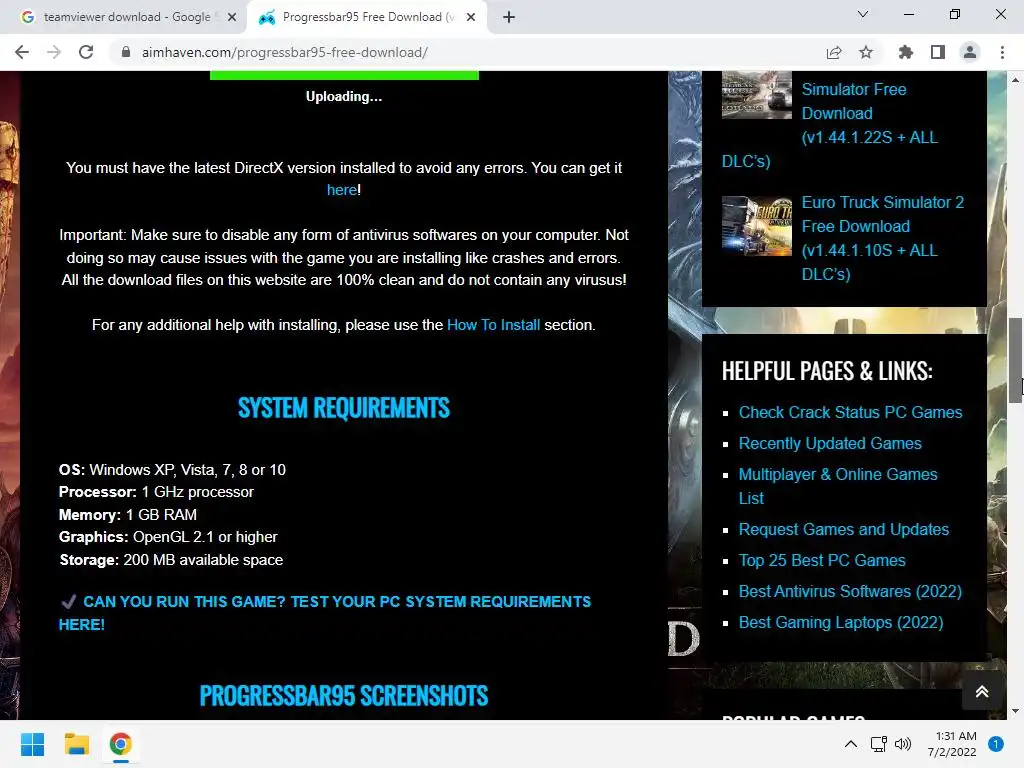Open Recently Updated Games link
The height and width of the screenshot is (768, 1024).
830,443
